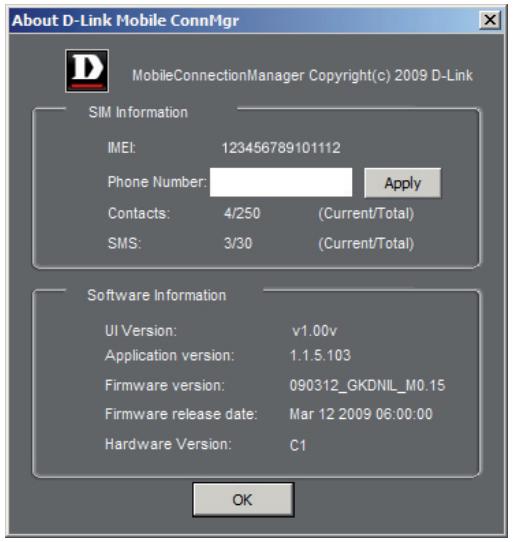Click the UI Version: label
The height and width of the screenshot is (542, 515).
tap(141, 331)
